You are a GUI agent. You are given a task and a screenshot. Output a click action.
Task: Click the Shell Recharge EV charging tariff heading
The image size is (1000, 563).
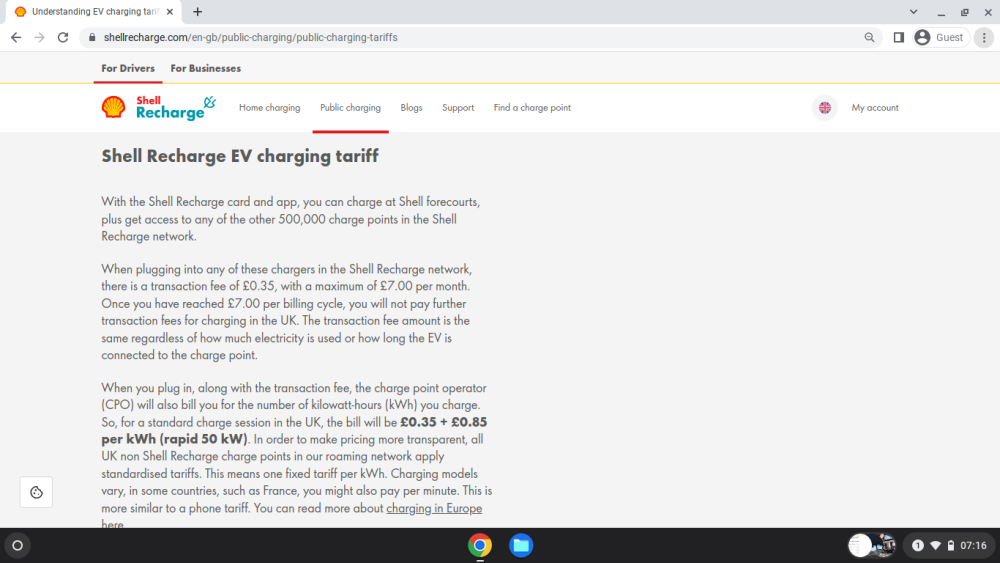[x=240, y=156]
